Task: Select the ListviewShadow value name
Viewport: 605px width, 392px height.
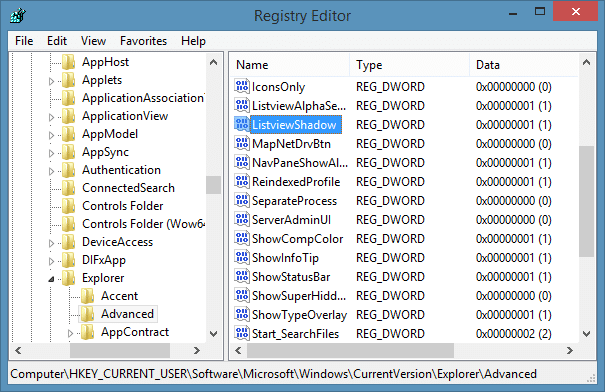Action: (x=296, y=125)
